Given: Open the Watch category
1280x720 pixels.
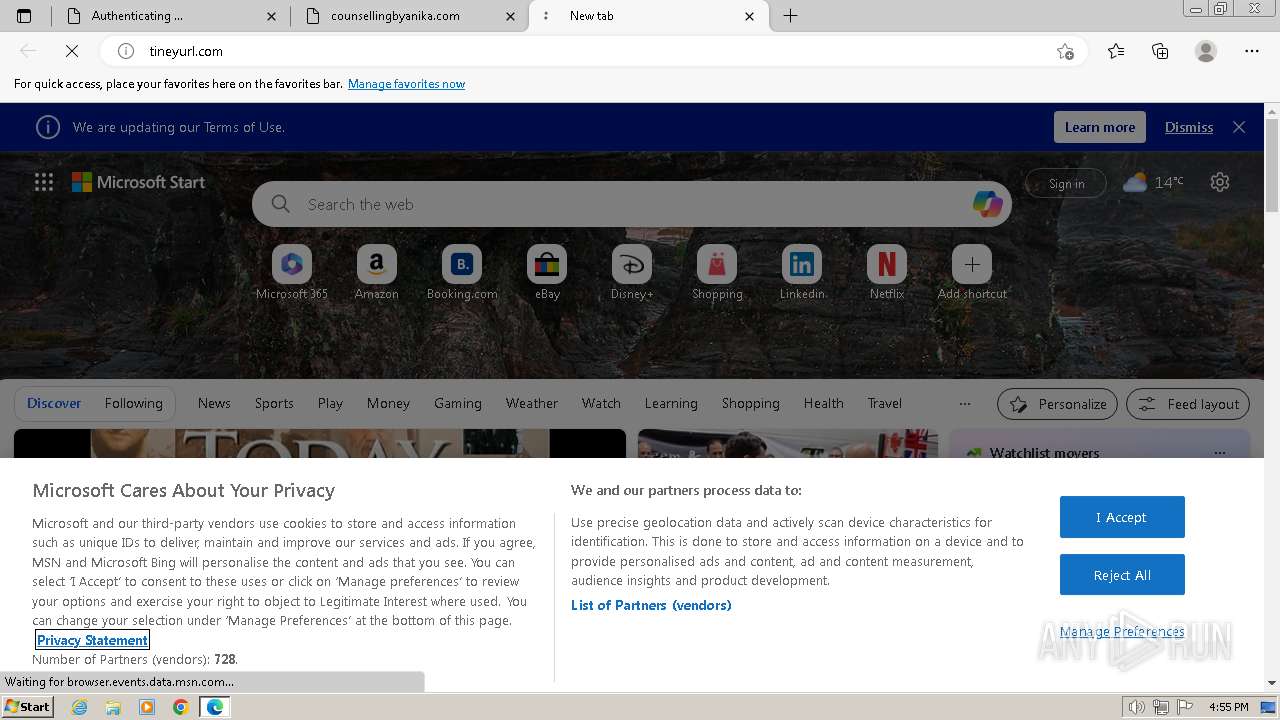Looking at the screenshot, I should (601, 403).
